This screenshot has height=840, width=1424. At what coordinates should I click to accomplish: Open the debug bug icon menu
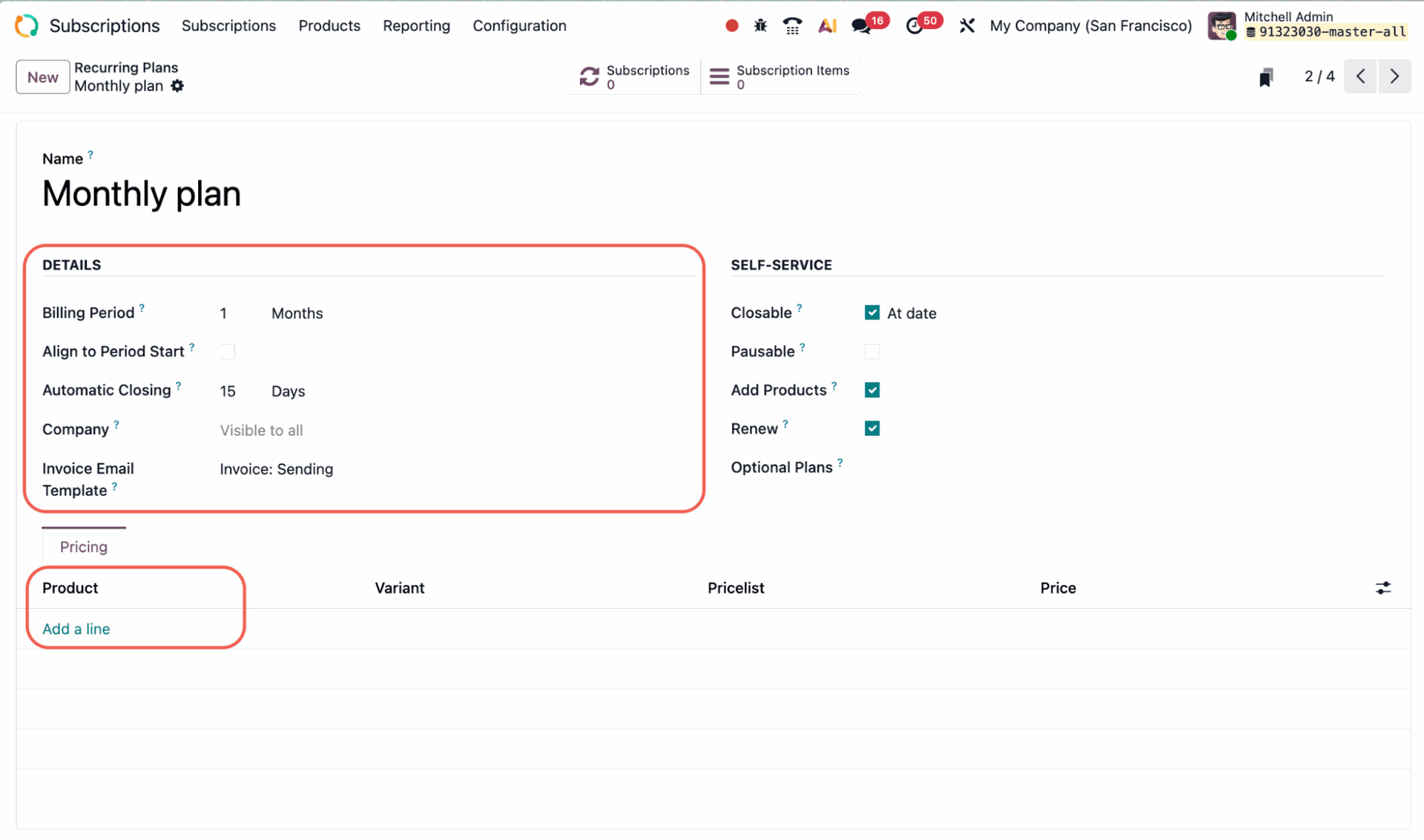tap(760, 26)
